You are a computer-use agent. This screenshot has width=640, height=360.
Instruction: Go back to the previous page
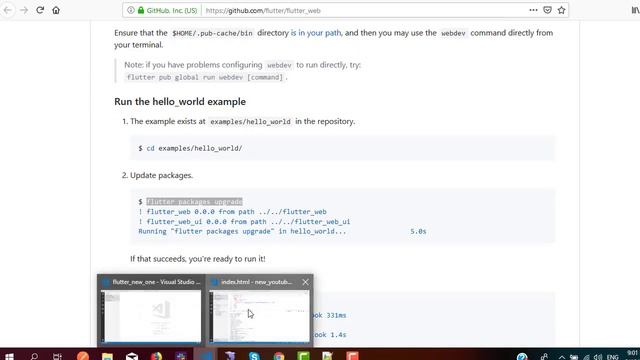point(7,10)
